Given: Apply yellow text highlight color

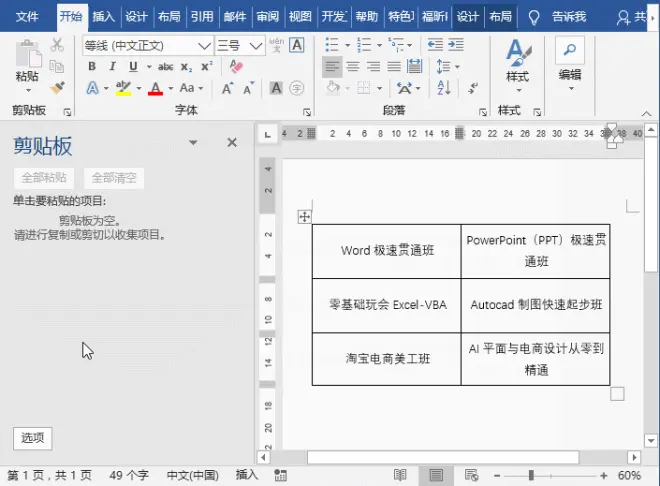Looking at the screenshot, I should pos(123,88).
